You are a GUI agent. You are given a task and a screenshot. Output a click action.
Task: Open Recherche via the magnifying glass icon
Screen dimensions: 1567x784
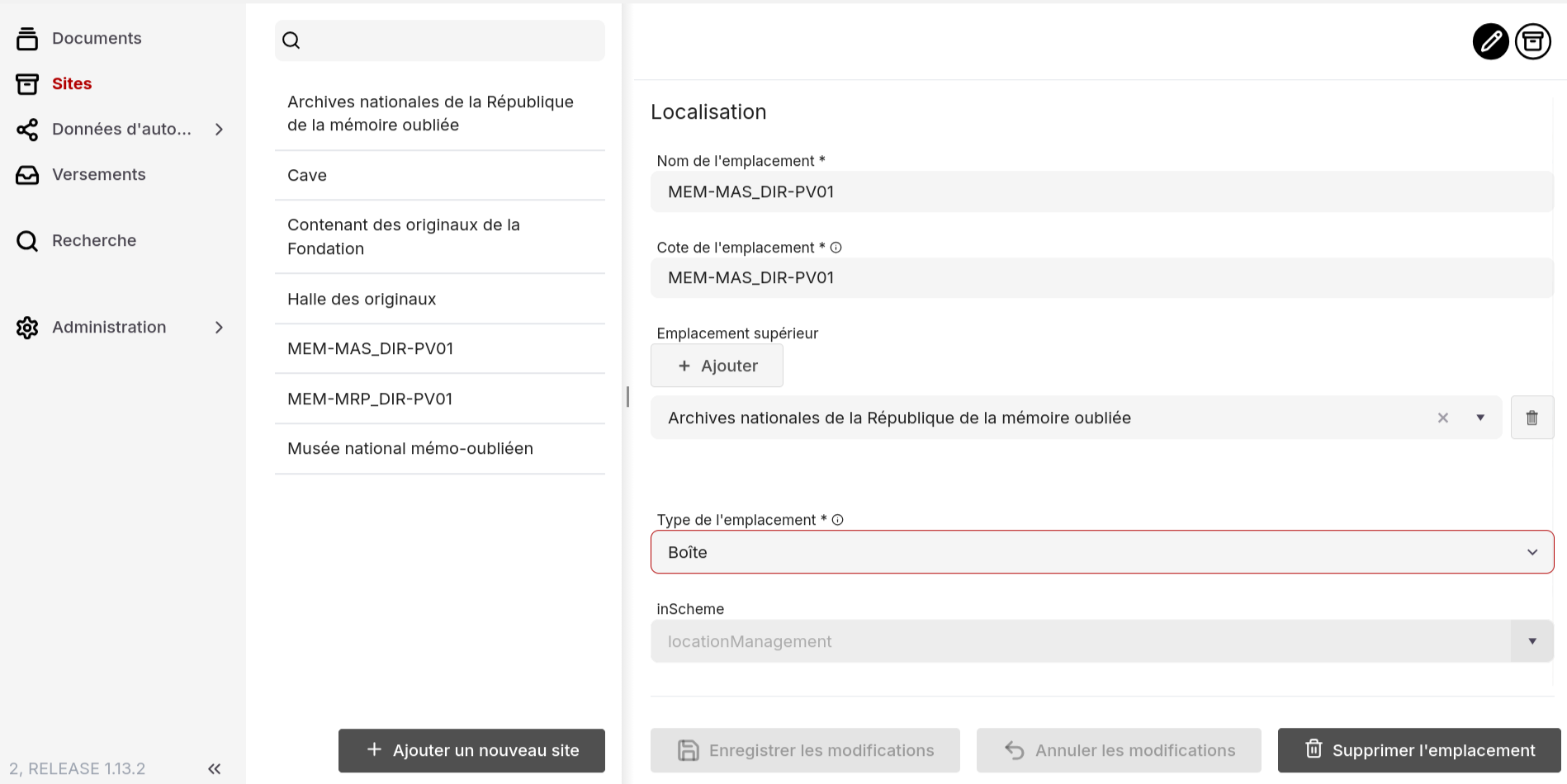coord(26,240)
